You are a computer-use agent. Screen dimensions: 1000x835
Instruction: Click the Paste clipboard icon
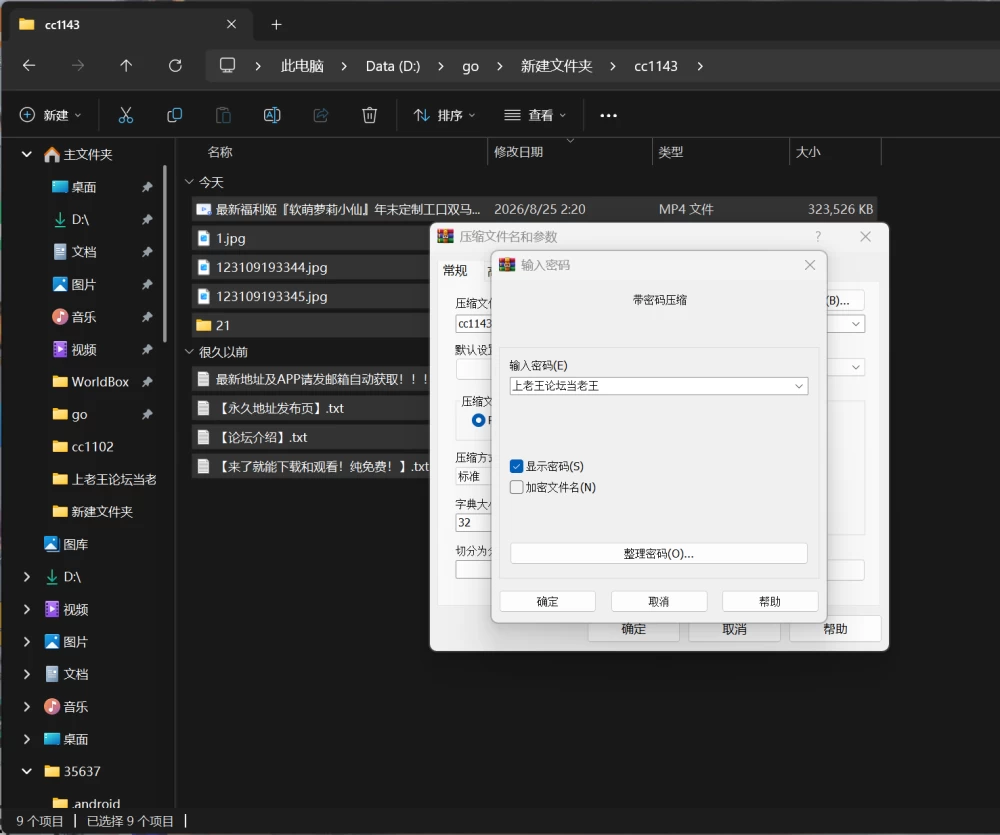pyautogui.click(x=223, y=115)
